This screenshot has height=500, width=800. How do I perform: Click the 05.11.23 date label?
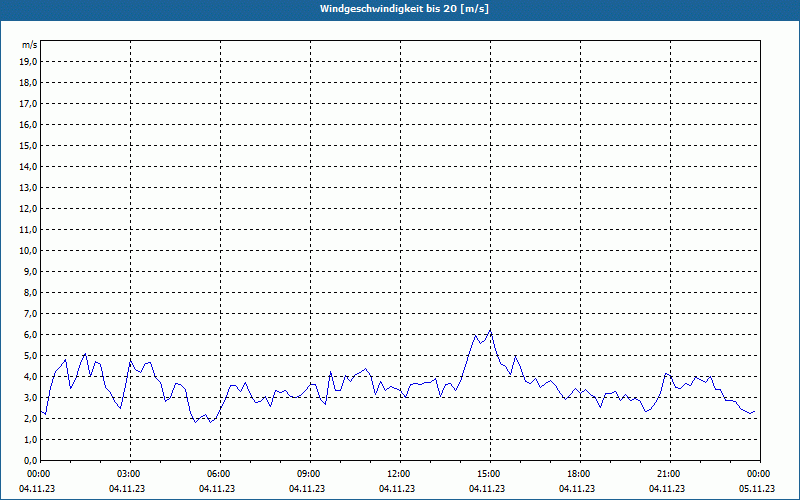pyautogui.click(x=757, y=489)
